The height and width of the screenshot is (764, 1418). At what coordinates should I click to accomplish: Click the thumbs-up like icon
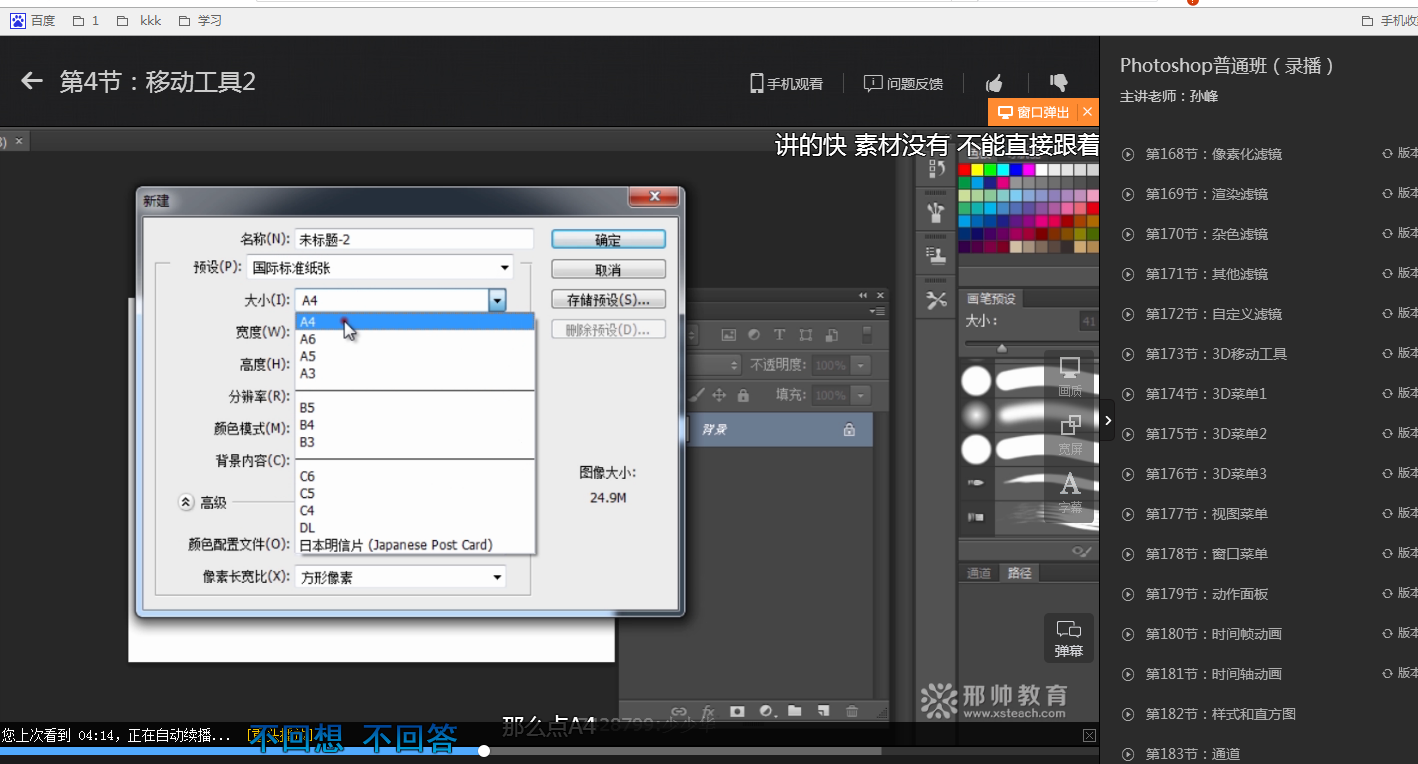pos(994,83)
